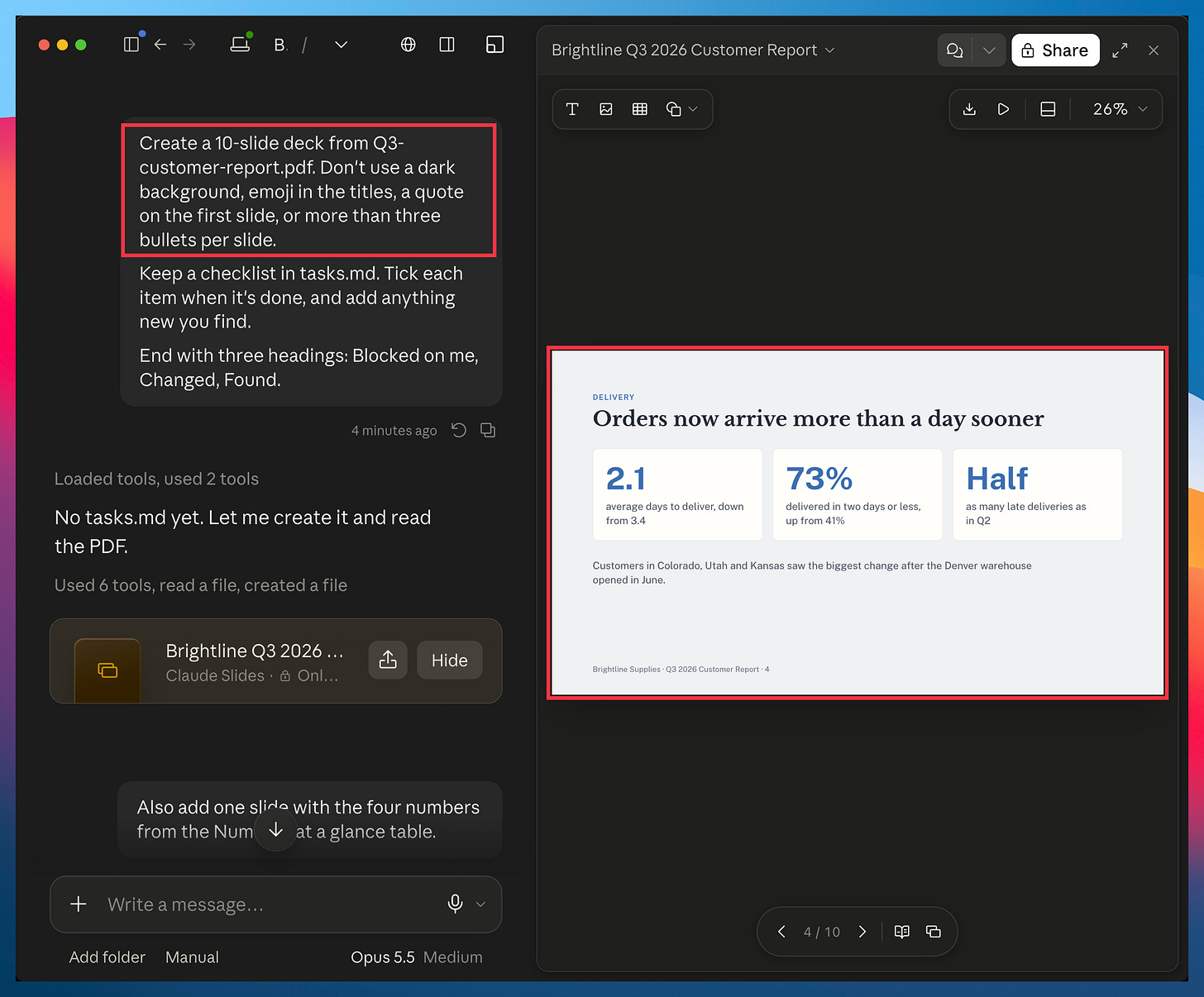Viewport: 1204px width, 997px height.
Task: Click the plus icon to add an attachment
Action: (x=79, y=904)
